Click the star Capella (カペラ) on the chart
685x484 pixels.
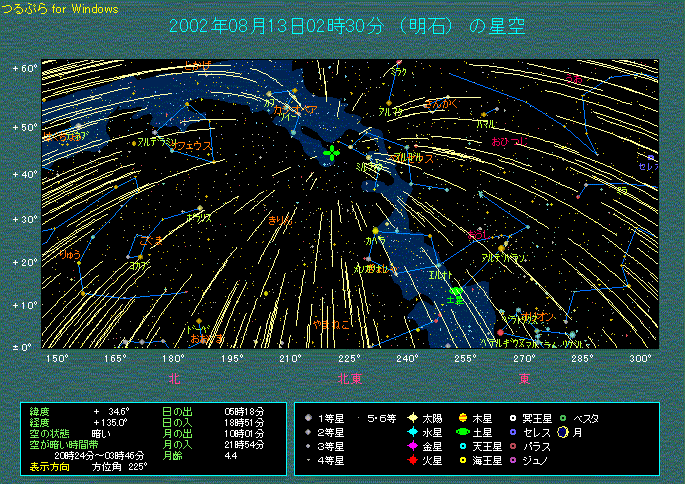375,230
